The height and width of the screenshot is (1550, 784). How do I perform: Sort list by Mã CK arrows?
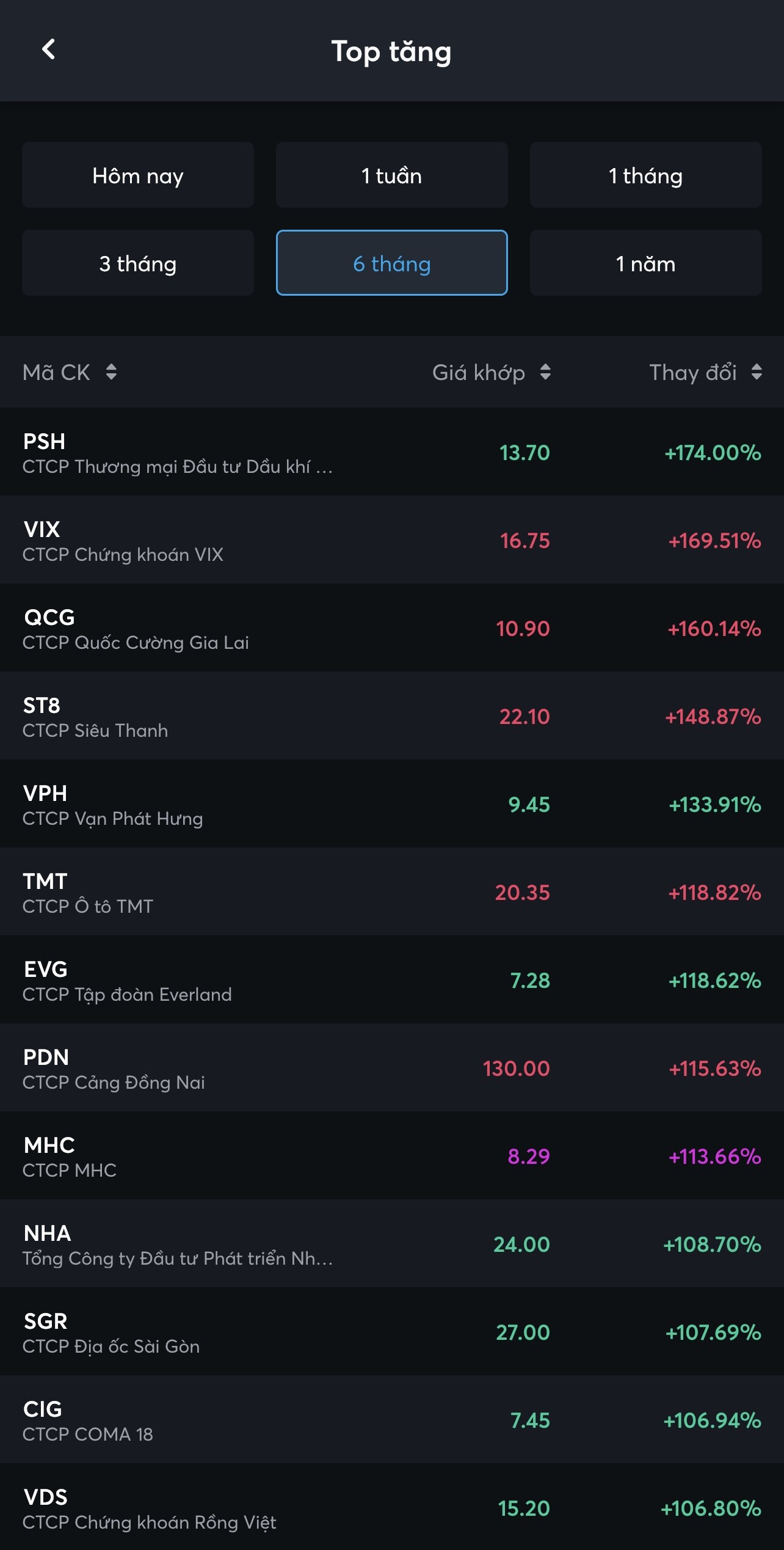(x=111, y=371)
